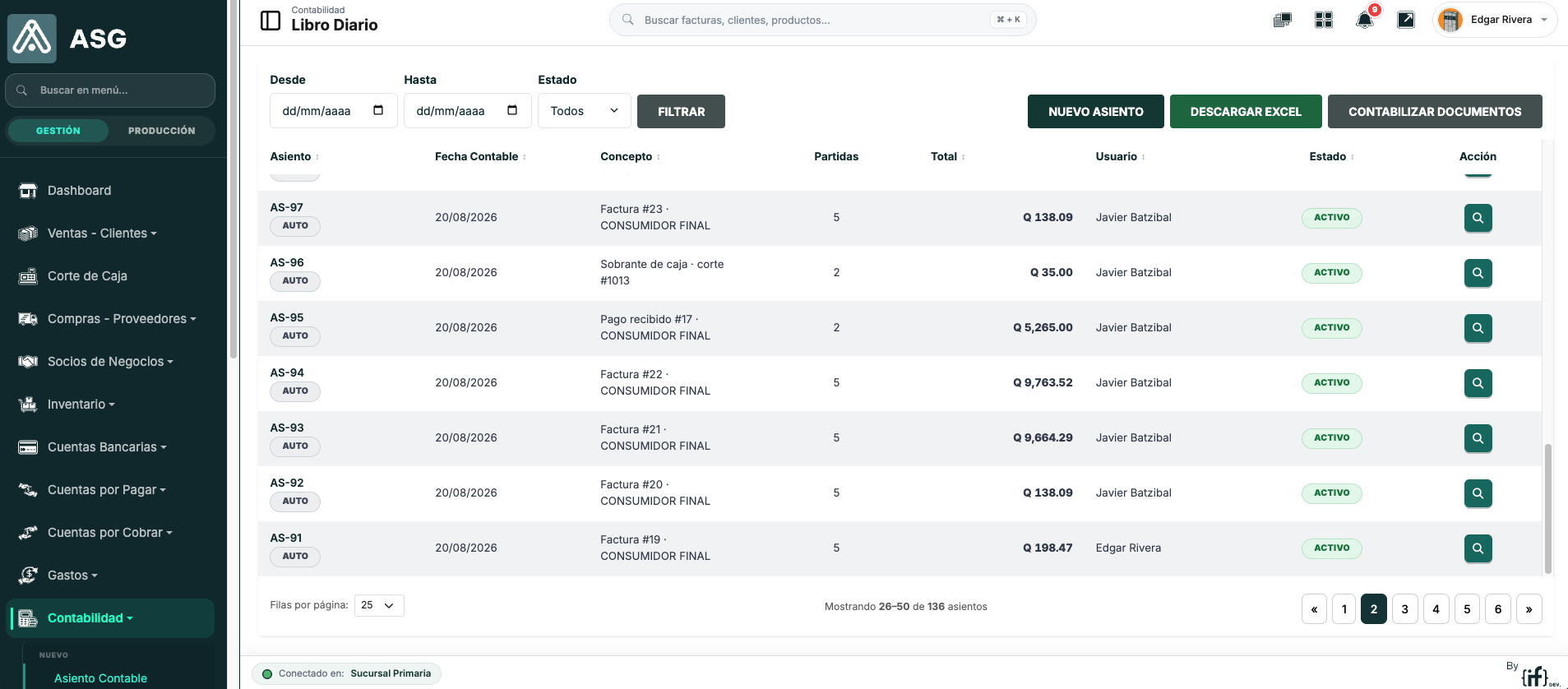Collapse the Contabilidad menu
The width and height of the screenshot is (1568, 689).
tap(111, 618)
